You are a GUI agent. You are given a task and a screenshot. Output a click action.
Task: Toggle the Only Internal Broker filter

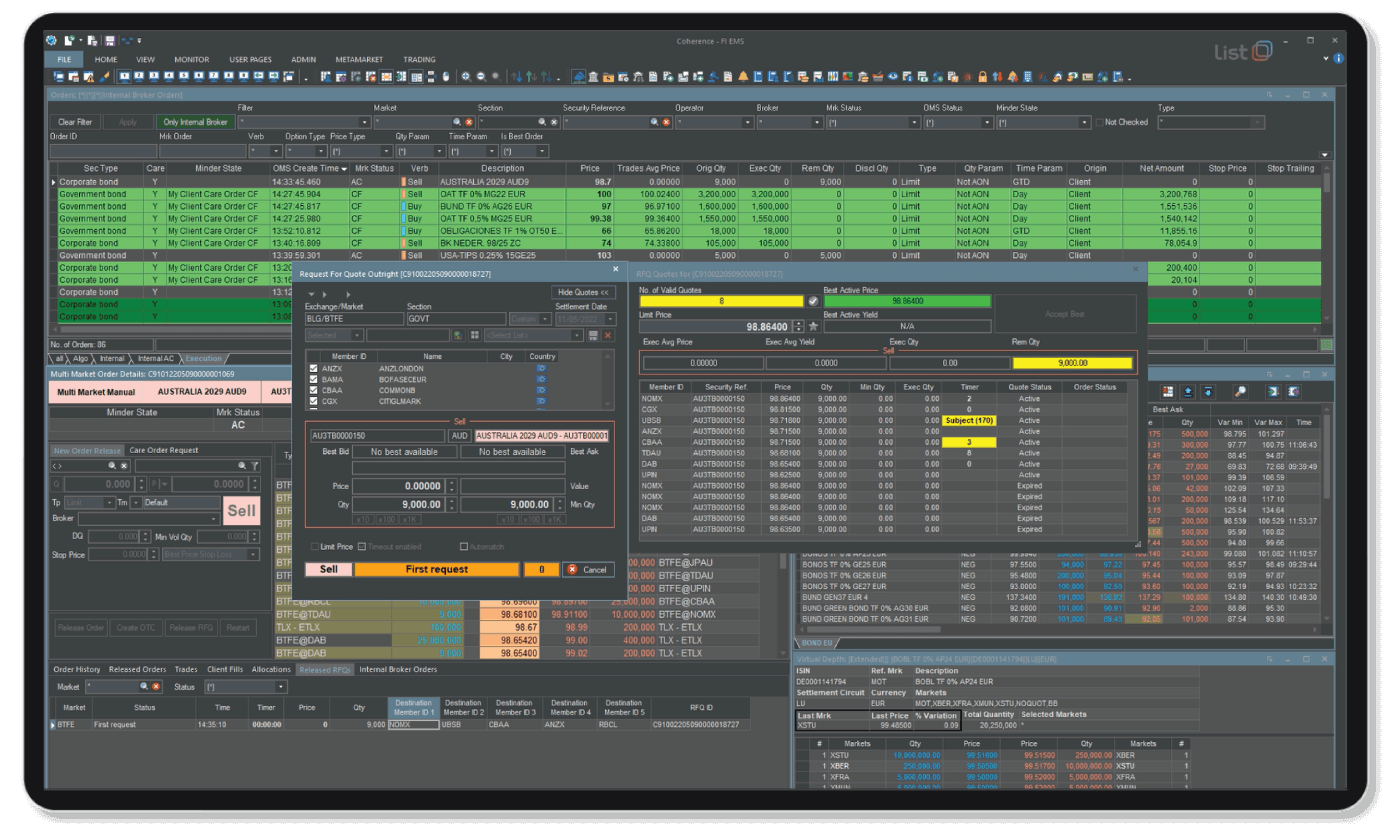pyautogui.click(x=194, y=122)
